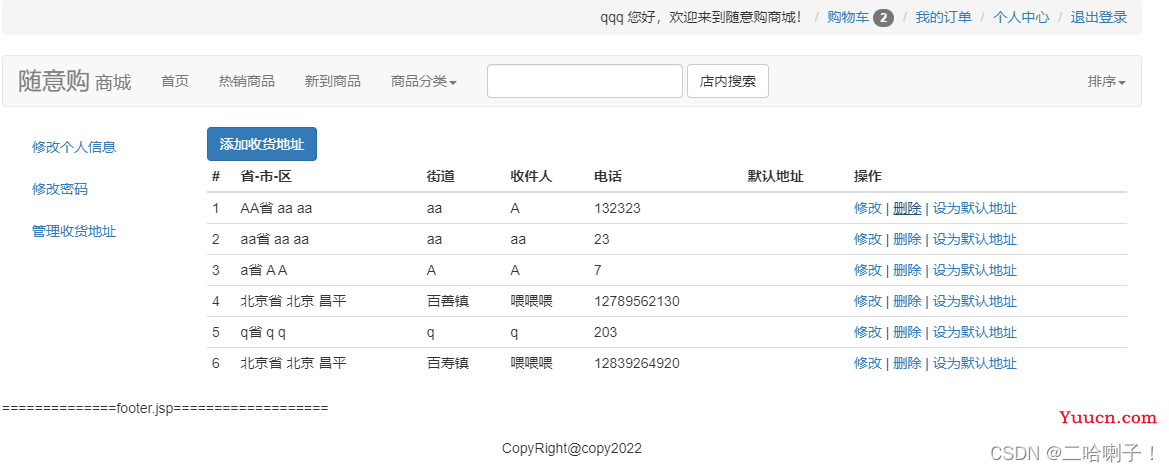
Task: Click the q省 q q address cell
Action: (x=263, y=332)
